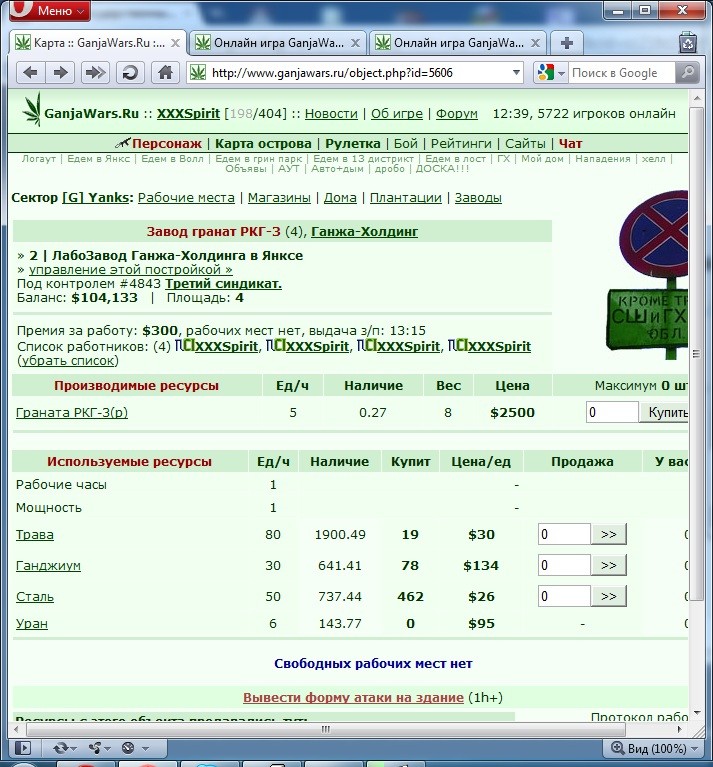Click the Купить button for grenade
The width and height of the screenshot is (713, 767).
[x=664, y=412]
